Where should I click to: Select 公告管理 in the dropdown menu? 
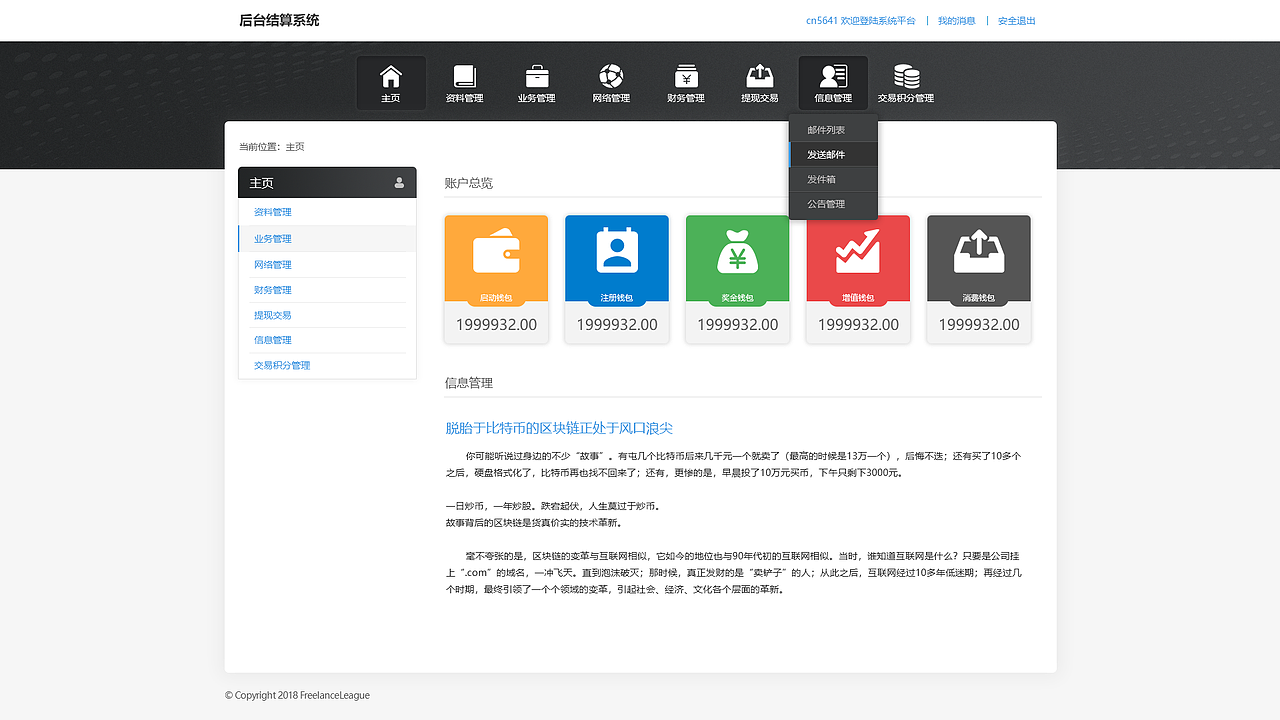click(833, 204)
